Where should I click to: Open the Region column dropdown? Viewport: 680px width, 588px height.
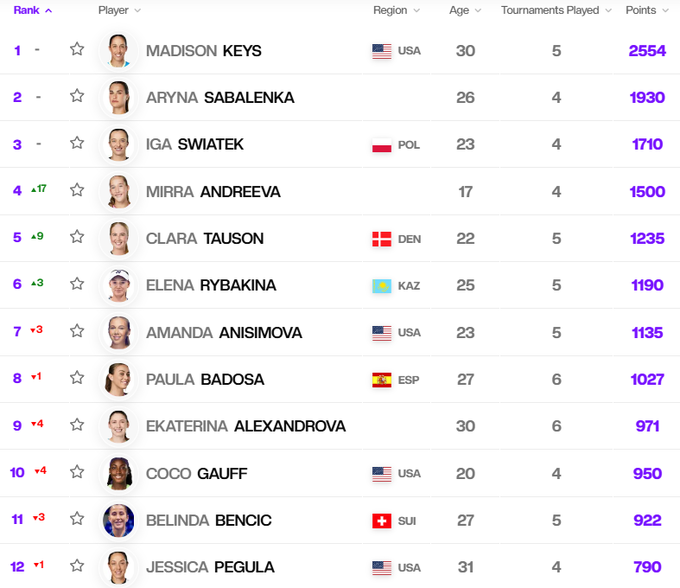tap(396, 10)
